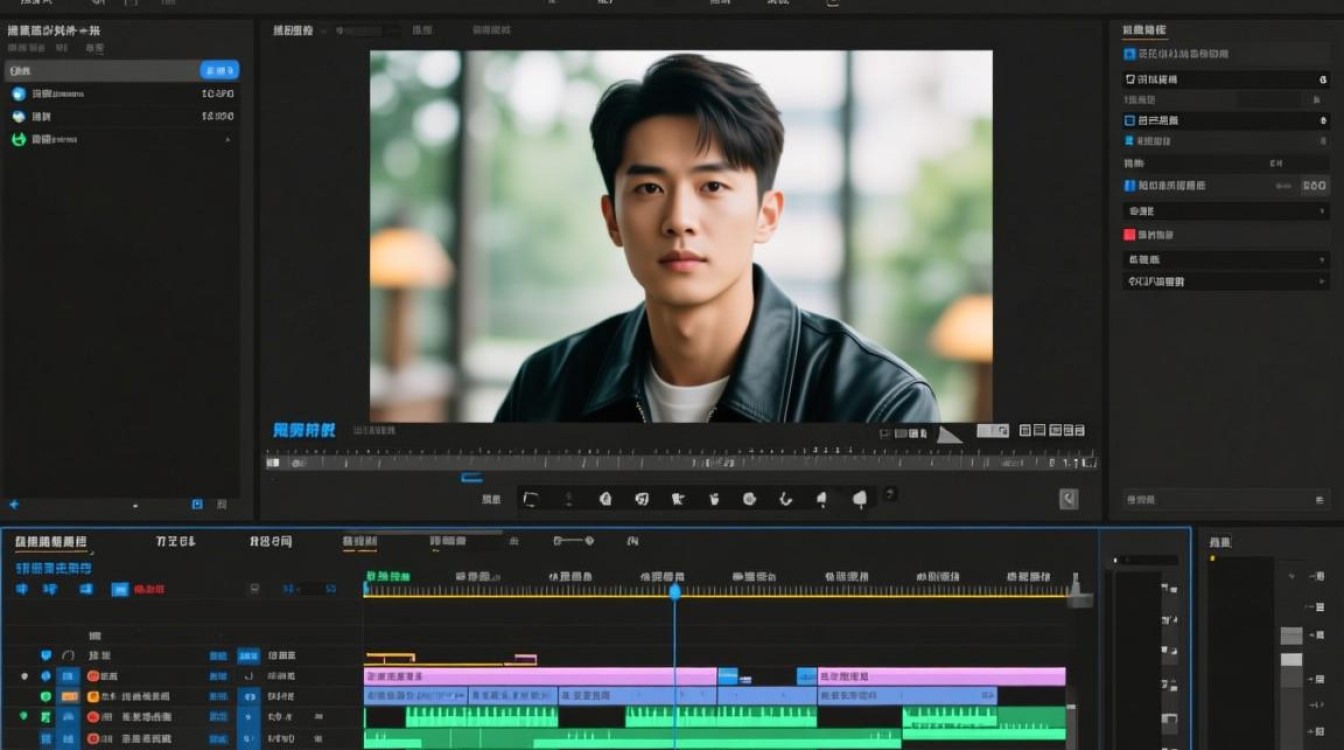Switch to the second tab in timeline panel header
This screenshot has width=1344, height=750.
[176, 541]
